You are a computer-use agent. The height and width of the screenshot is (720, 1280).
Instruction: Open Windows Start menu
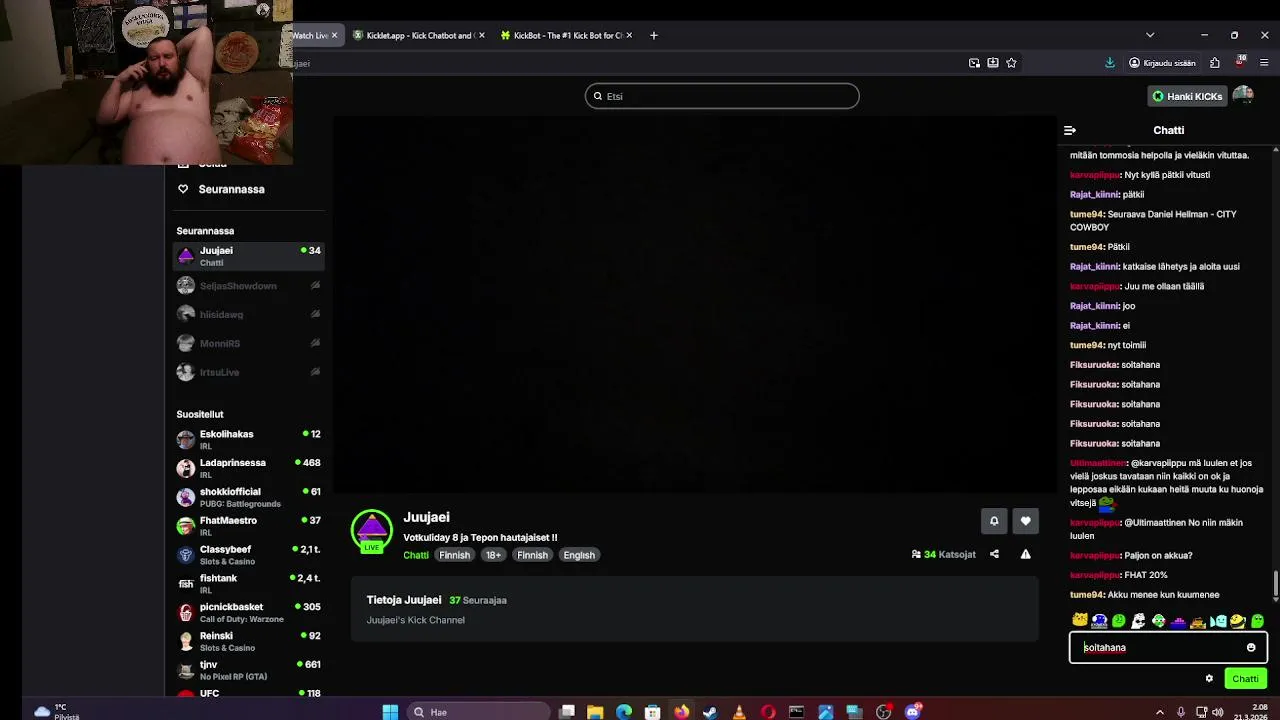390,712
